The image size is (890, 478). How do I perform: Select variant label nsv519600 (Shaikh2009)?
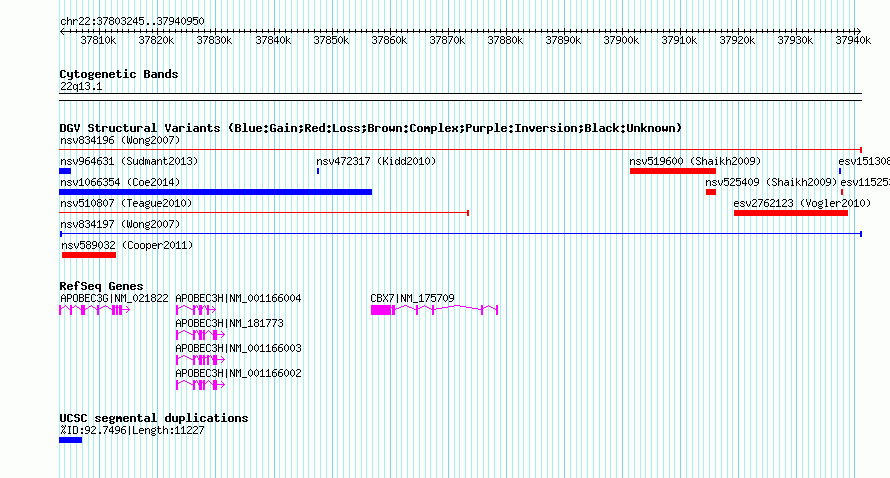[695, 161]
